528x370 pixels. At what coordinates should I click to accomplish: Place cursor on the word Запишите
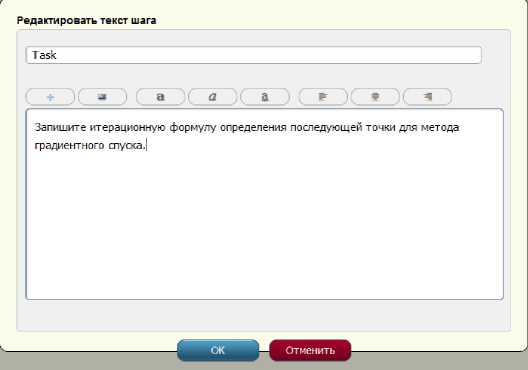coord(60,128)
